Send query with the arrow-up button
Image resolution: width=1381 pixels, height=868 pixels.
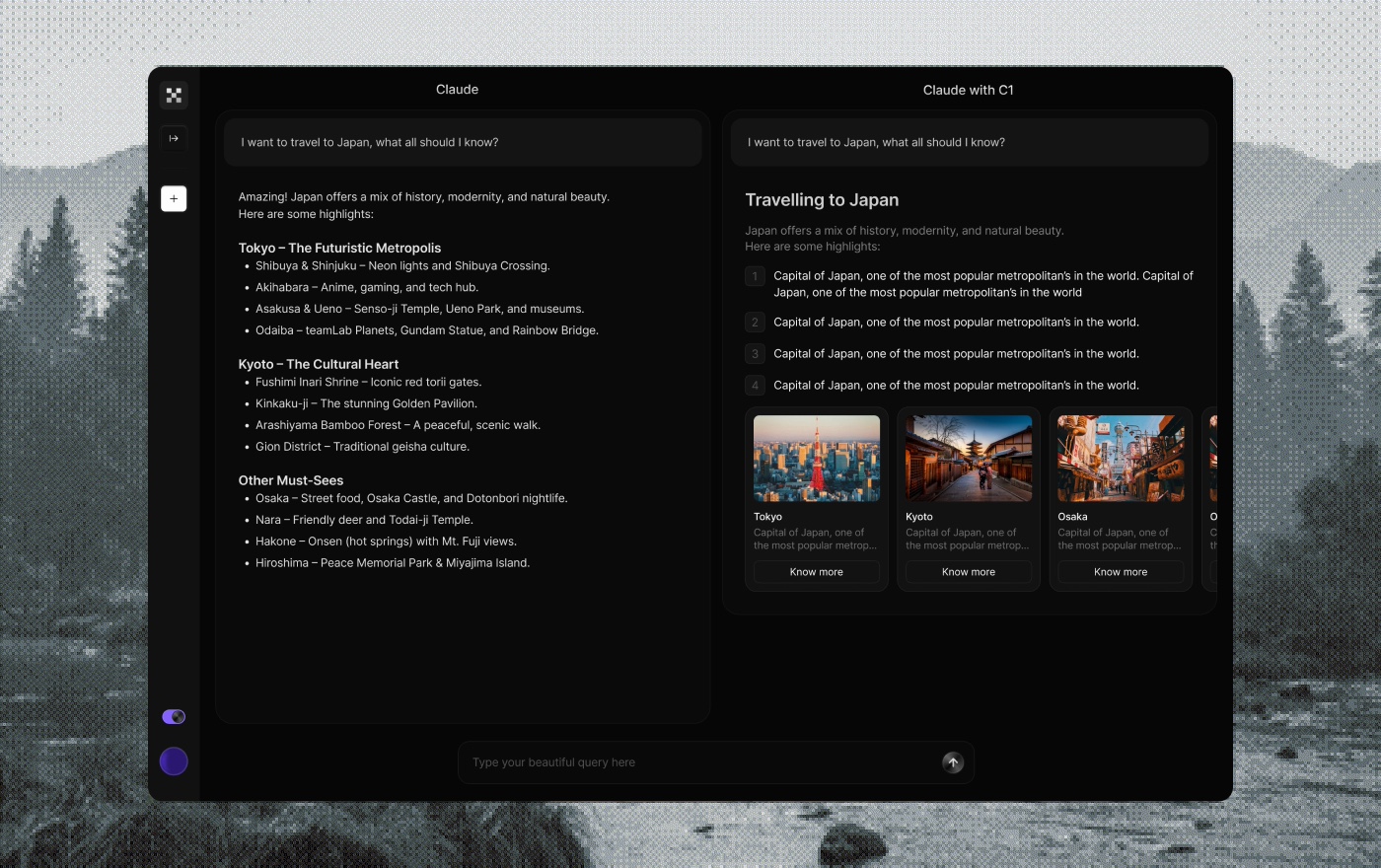953,762
